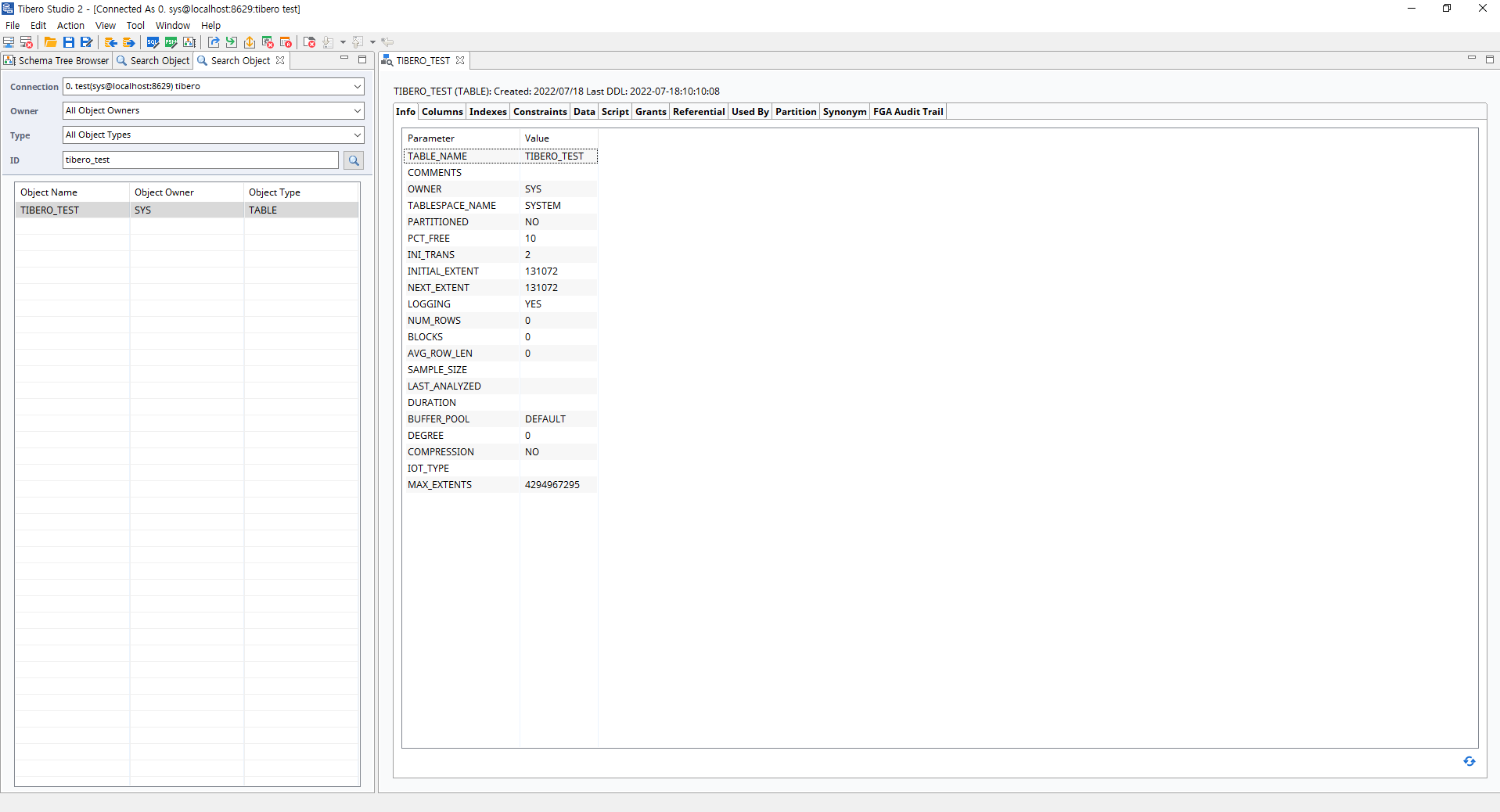Open the Window menu
Viewport: 1500px width, 812px height.
(173, 25)
